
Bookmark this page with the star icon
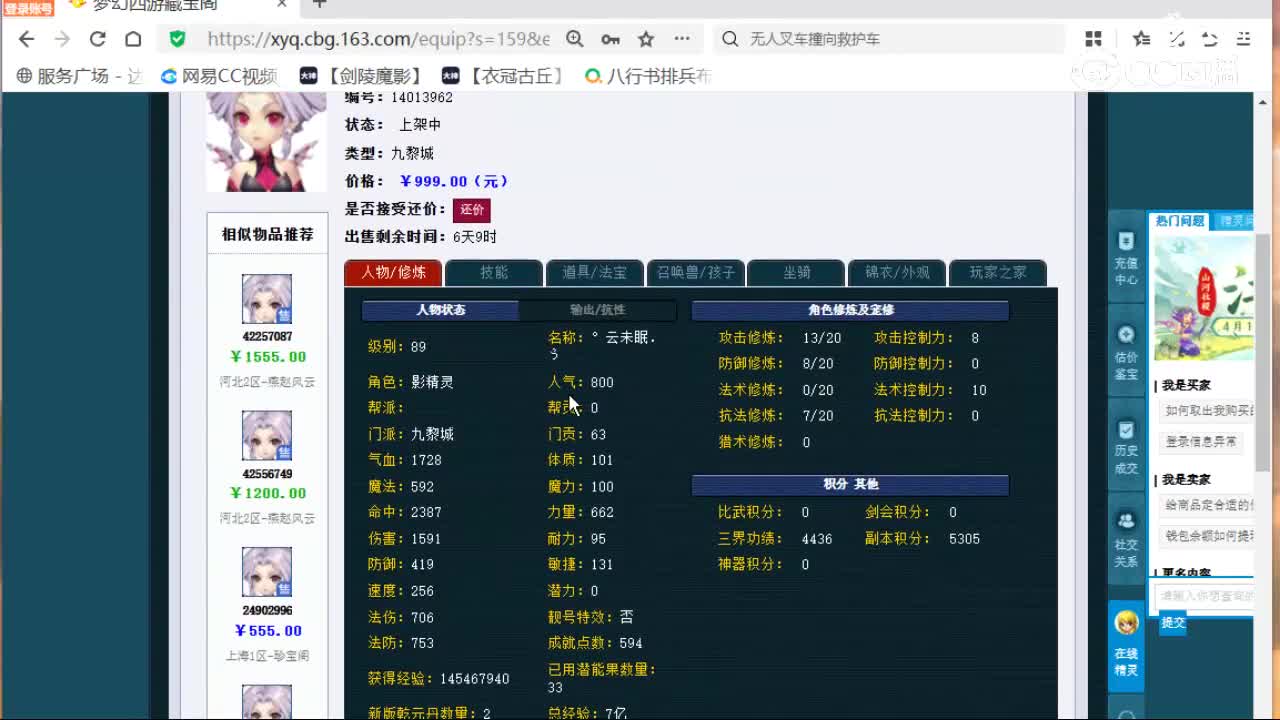click(646, 39)
